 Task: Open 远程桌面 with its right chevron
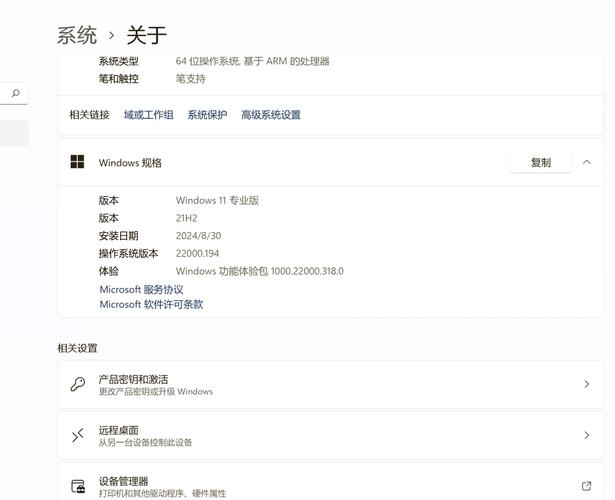click(587, 435)
